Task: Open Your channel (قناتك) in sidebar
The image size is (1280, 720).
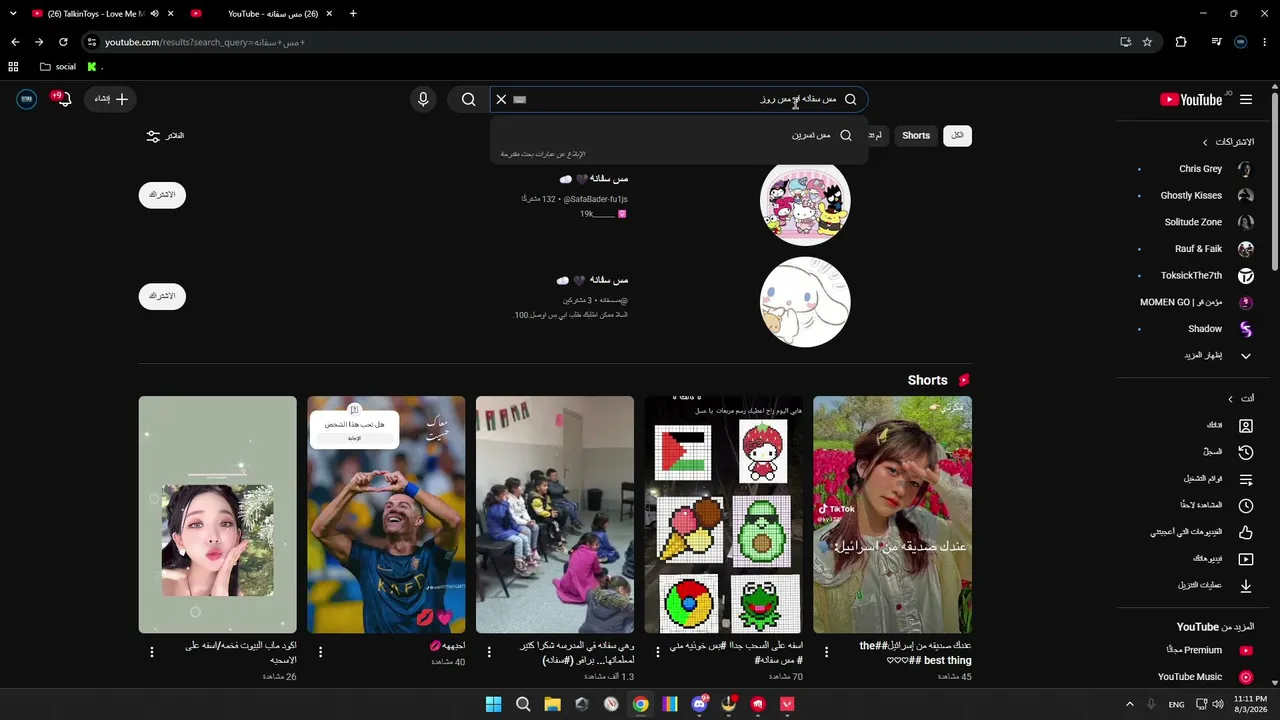Action: 1195,425
